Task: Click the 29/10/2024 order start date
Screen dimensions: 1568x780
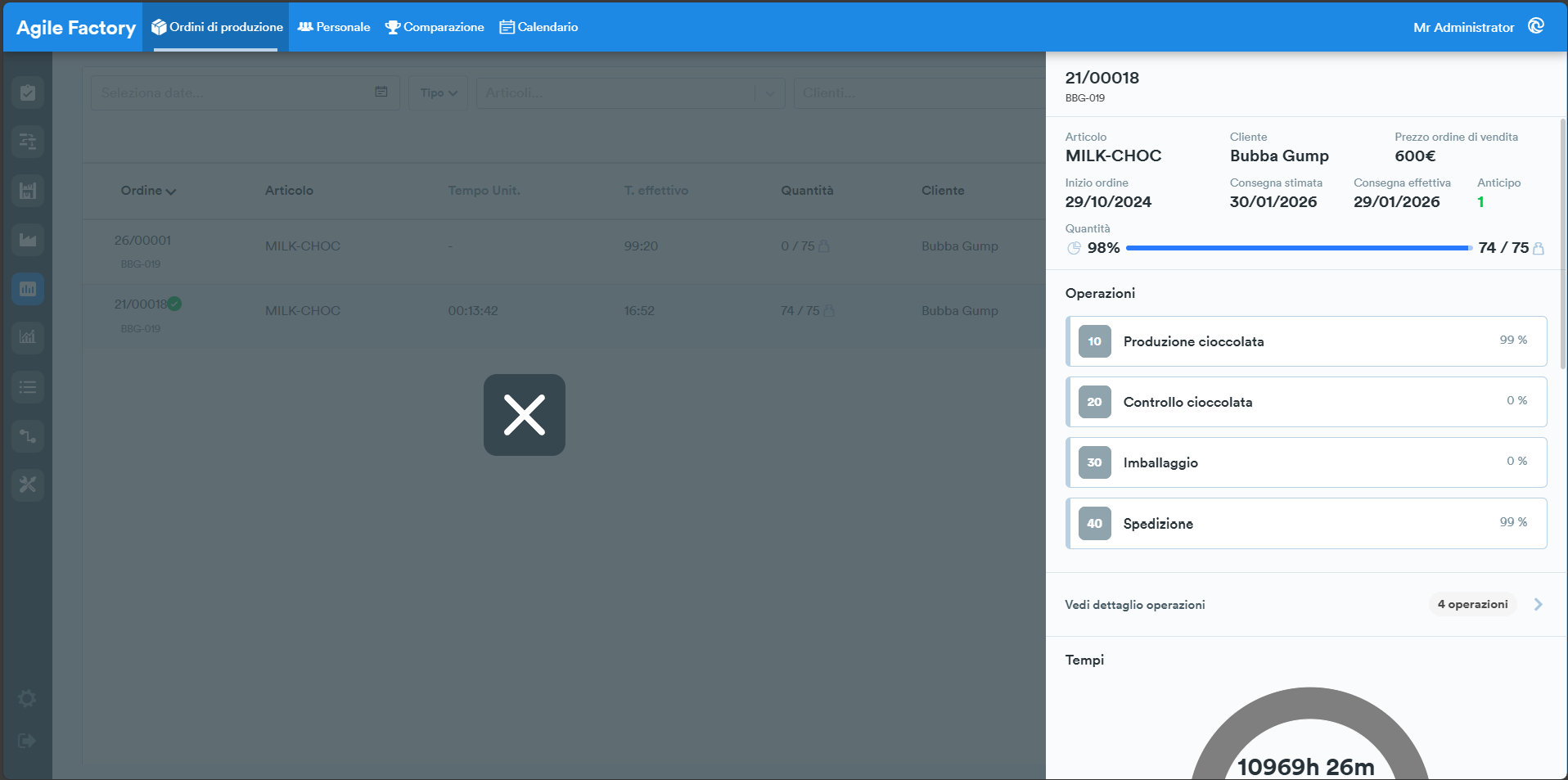Action: (1108, 202)
